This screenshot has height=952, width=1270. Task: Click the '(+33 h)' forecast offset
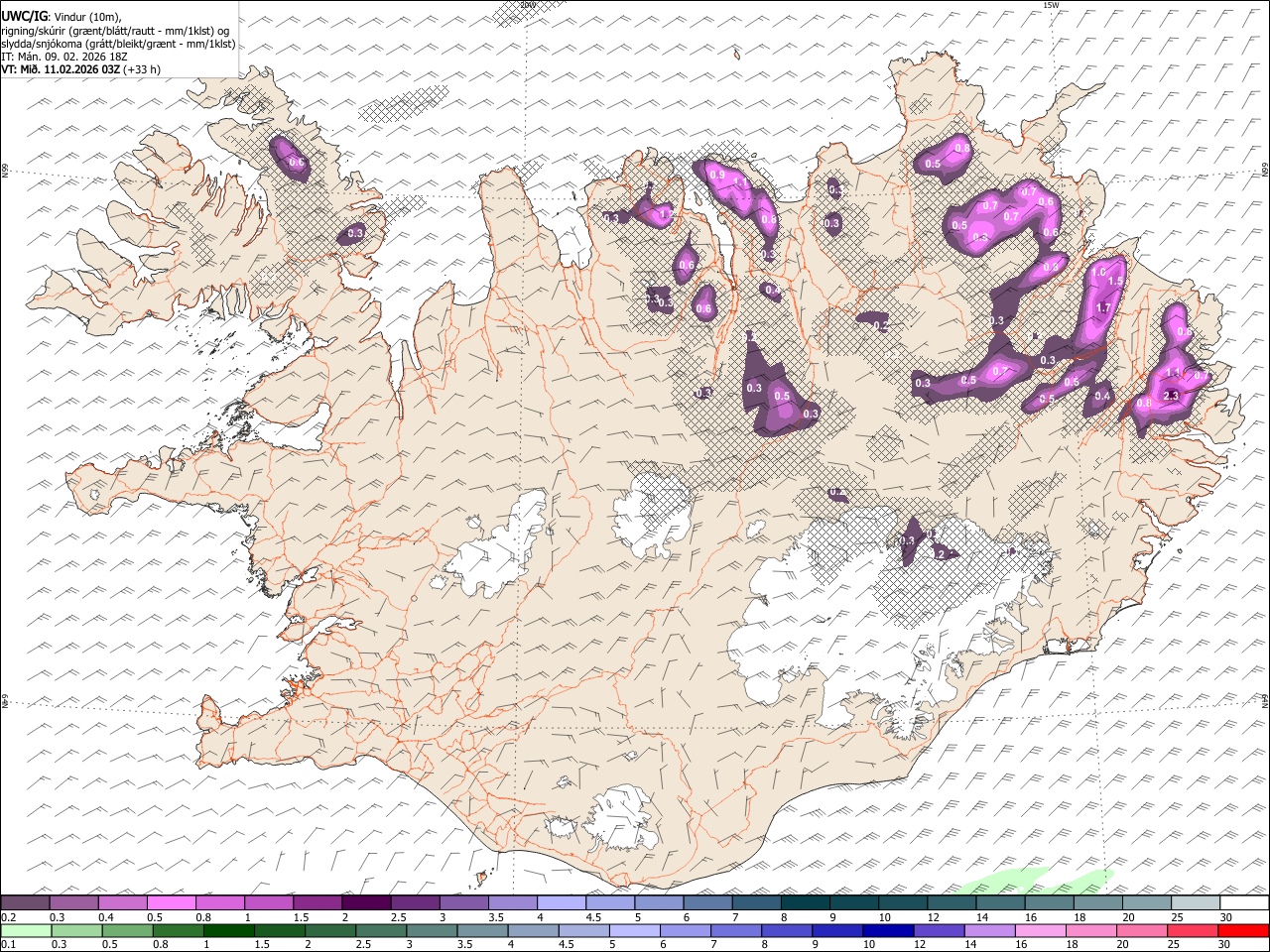pyautogui.click(x=142, y=69)
